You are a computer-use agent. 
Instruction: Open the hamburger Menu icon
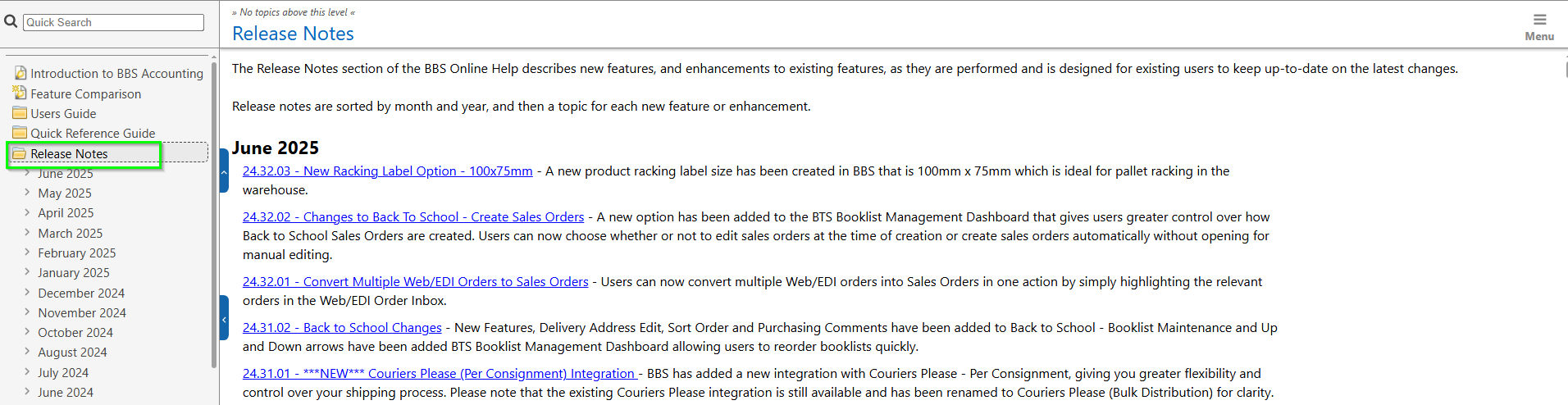1539,20
